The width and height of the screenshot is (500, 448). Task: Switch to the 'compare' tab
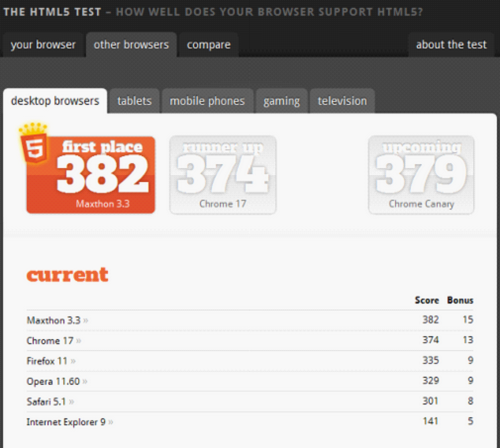(x=209, y=45)
